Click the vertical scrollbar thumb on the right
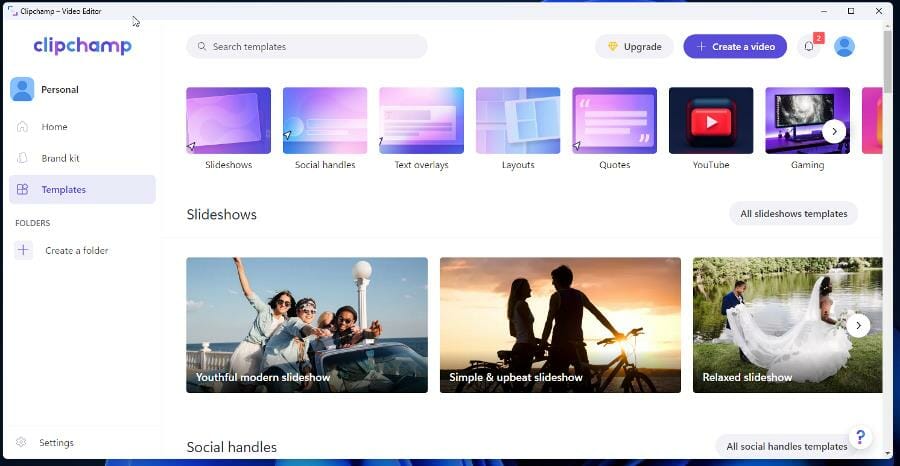The height and width of the screenshot is (466, 900). point(888,62)
